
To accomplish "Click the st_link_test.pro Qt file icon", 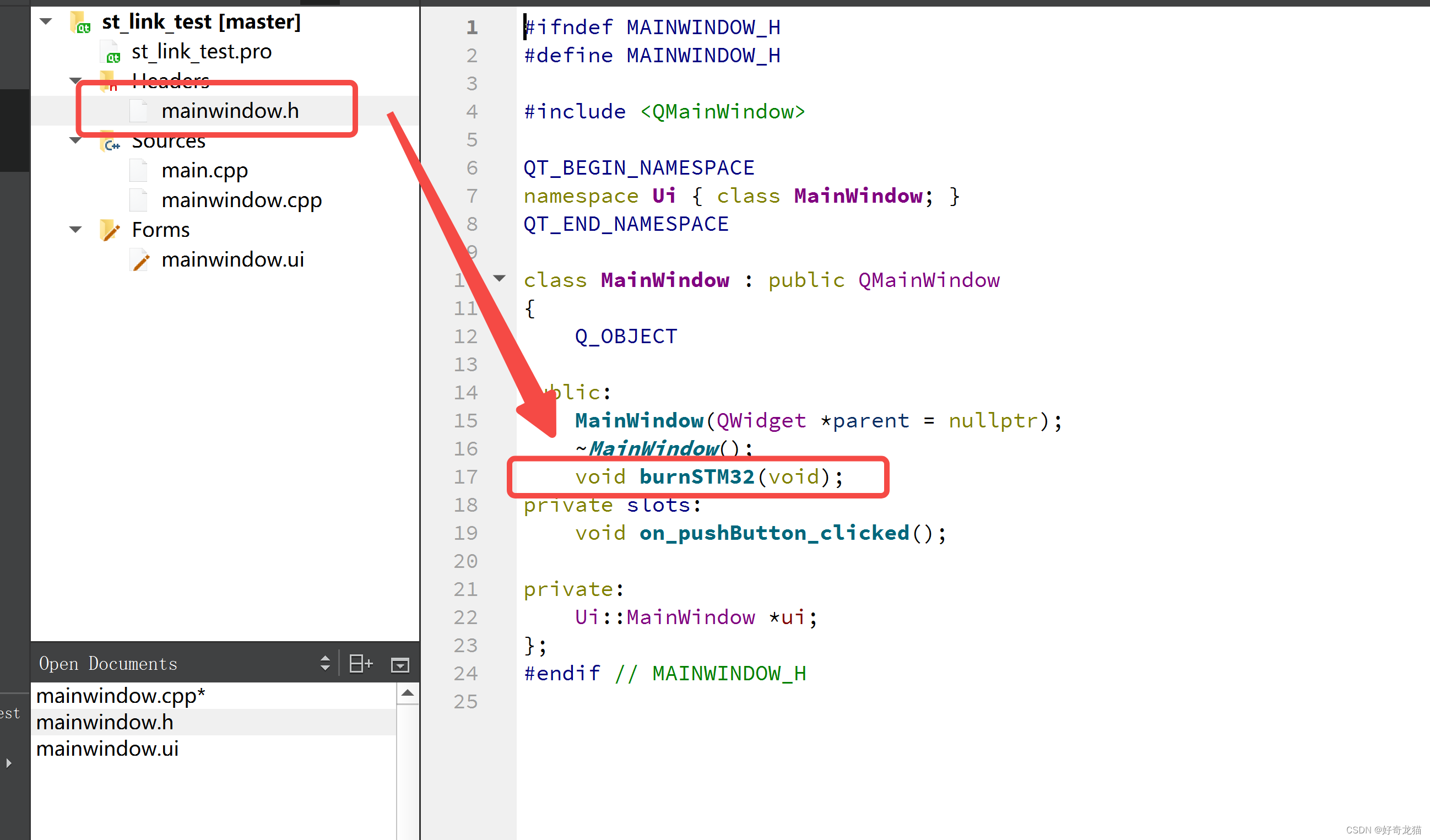I will coord(110,52).
